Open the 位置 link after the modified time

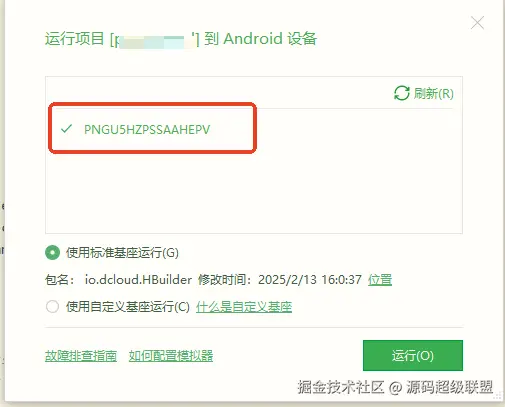pyautogui.click(x=380, y=279)
